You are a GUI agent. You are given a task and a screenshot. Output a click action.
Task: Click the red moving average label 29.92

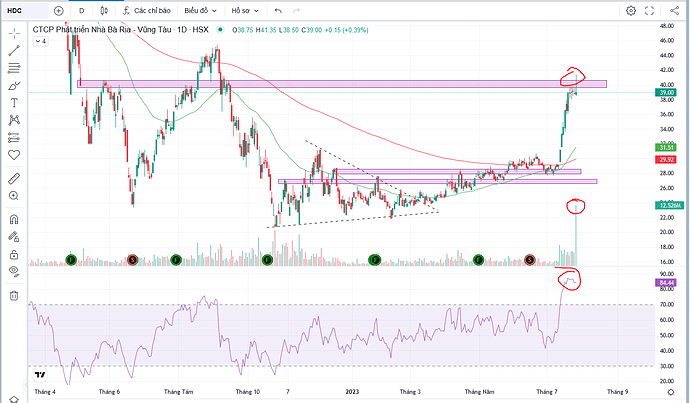666,159
